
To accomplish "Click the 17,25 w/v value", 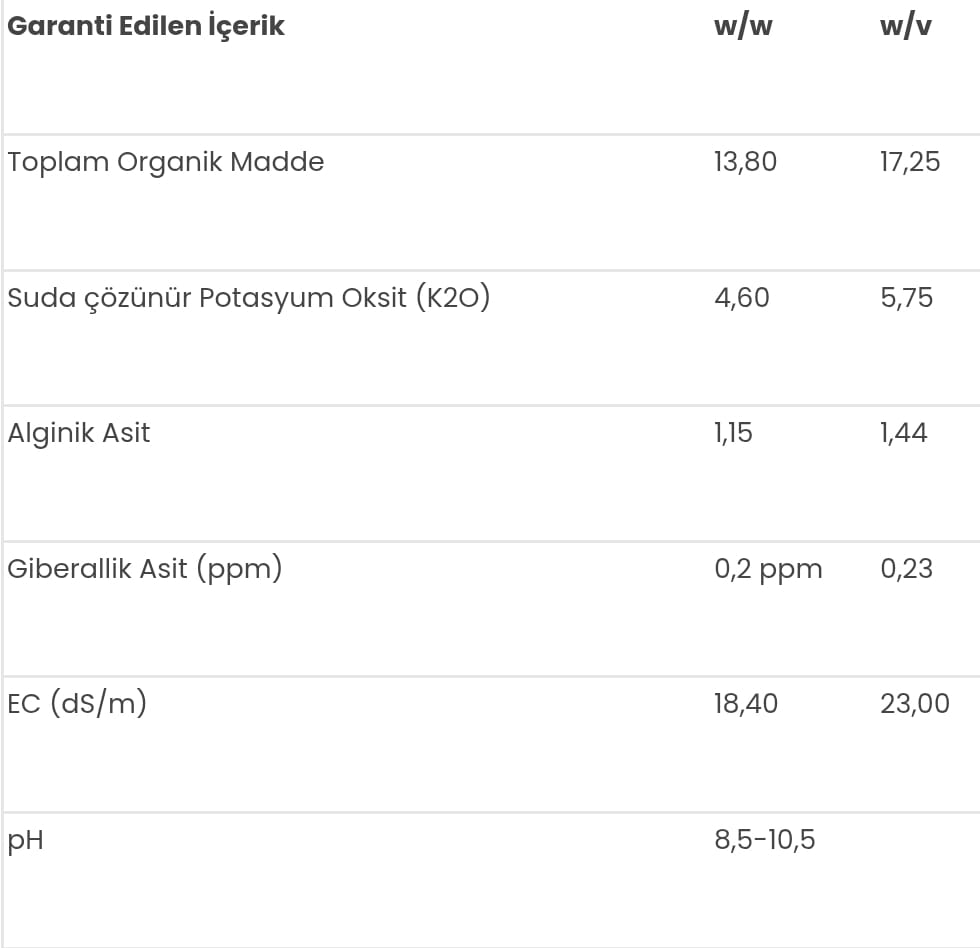I will [x=910, y=162].
